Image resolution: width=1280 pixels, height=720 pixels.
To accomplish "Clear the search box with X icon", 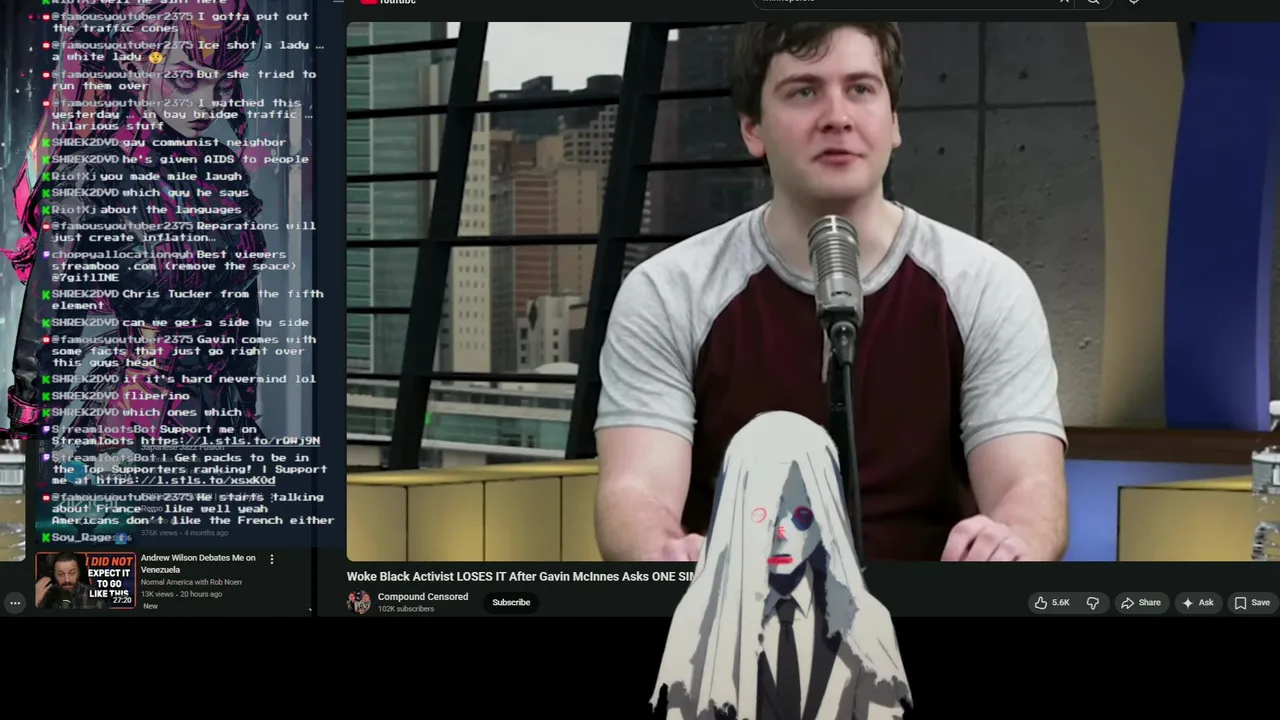I will pos(1064,2).
